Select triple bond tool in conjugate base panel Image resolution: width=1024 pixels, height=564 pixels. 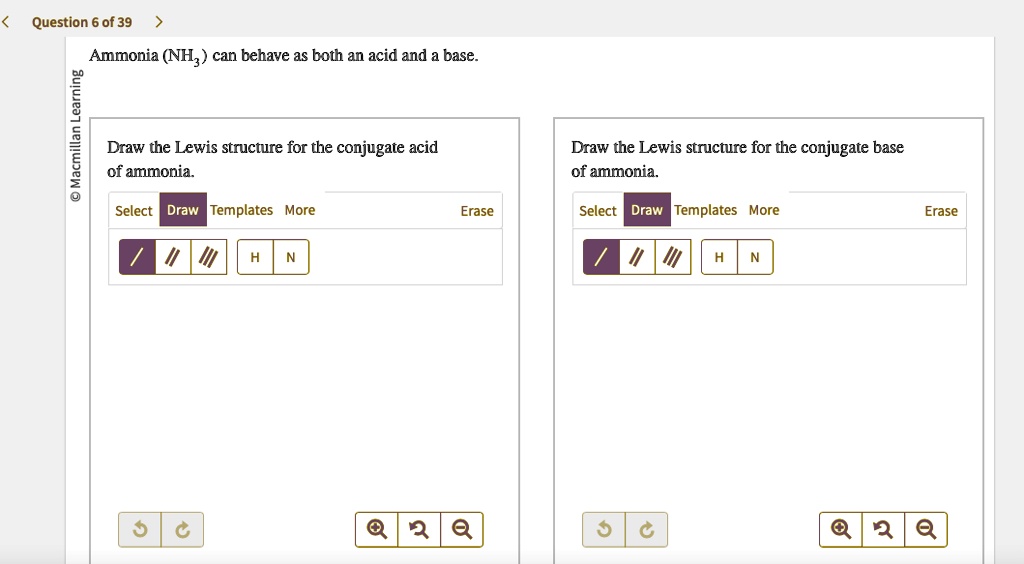click(x=673, y=257)
